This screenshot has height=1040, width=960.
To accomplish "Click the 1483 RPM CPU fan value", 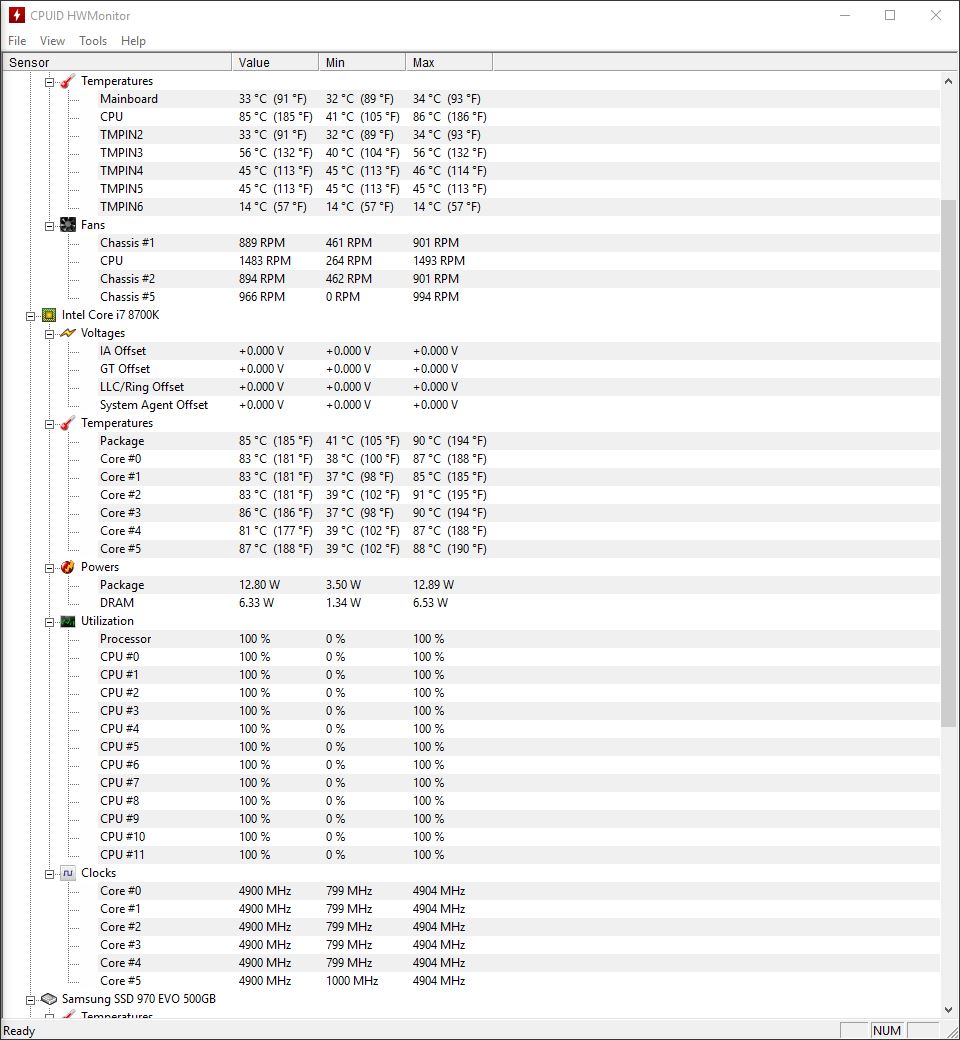I will click(265, 261).
